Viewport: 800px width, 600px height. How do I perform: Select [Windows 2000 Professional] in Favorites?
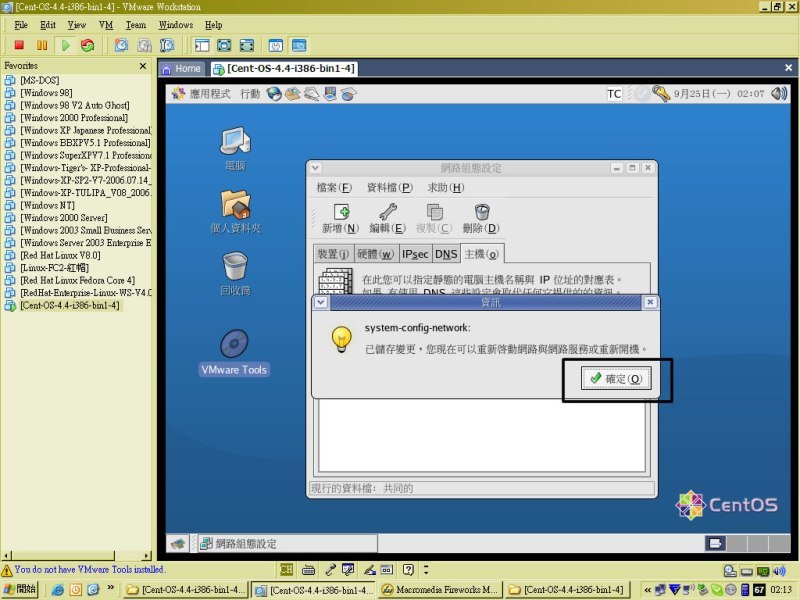click(74, 118)
